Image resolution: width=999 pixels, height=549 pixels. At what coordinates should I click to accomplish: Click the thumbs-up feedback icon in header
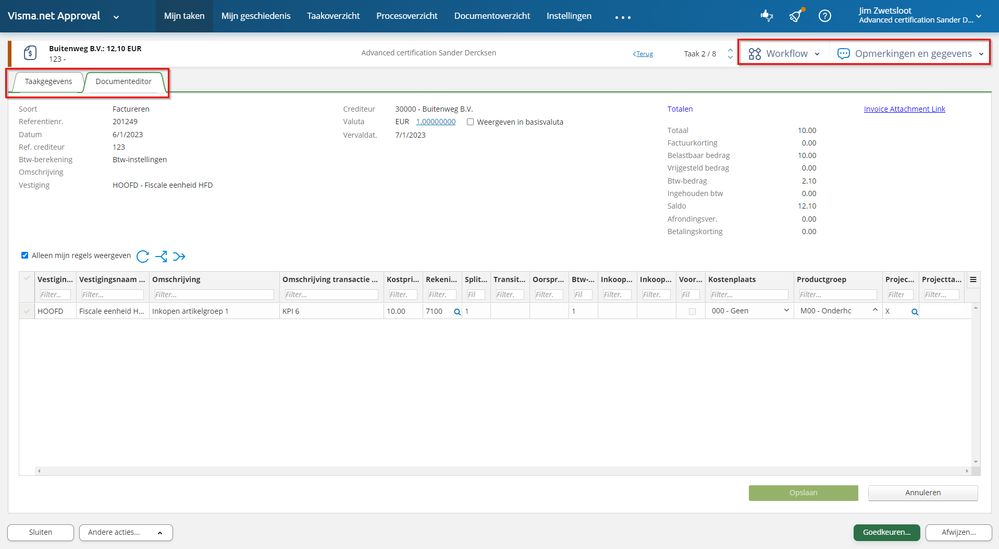[766, 17]
